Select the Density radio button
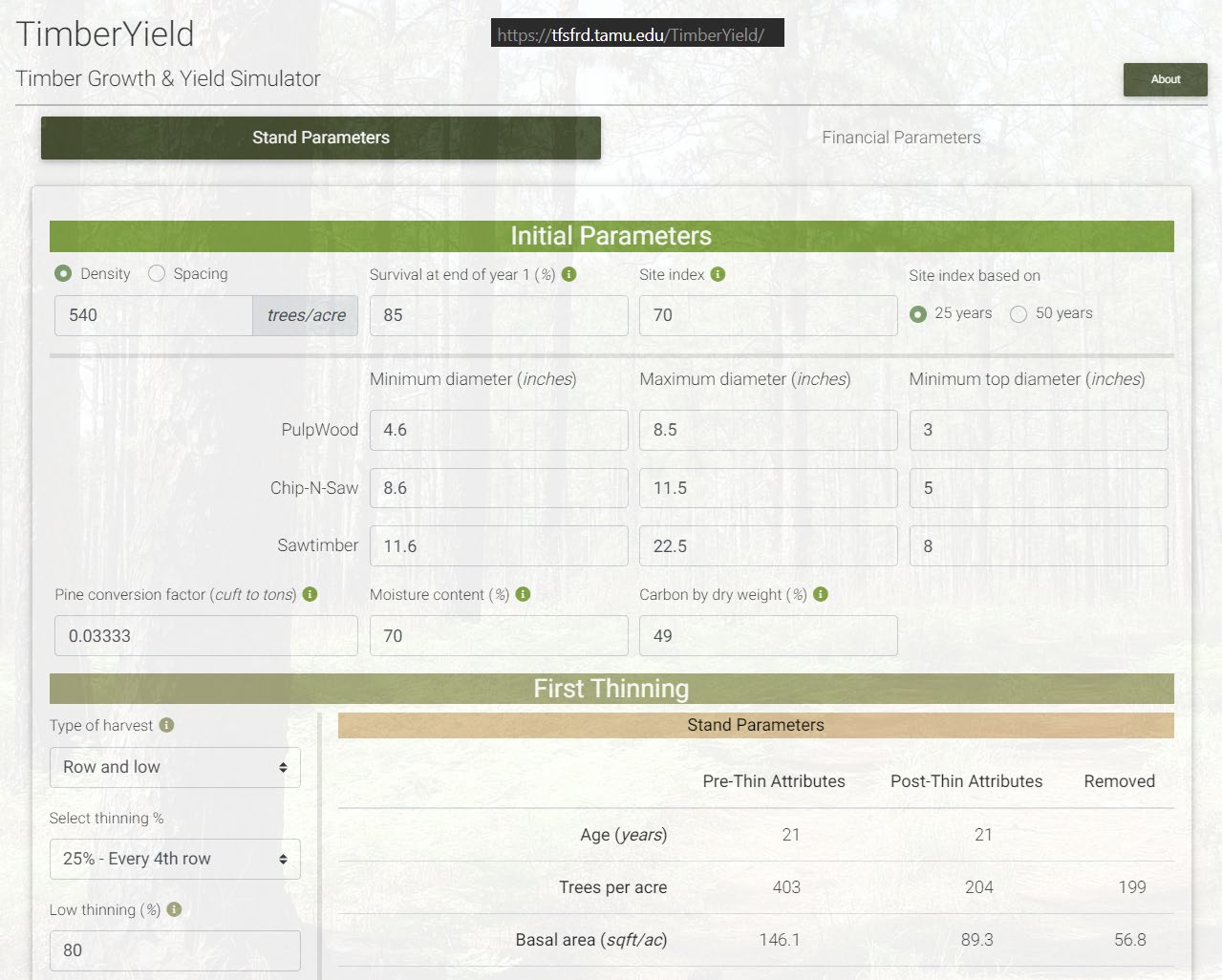Viewport: 1222px width, 980px height. point(63,274)
